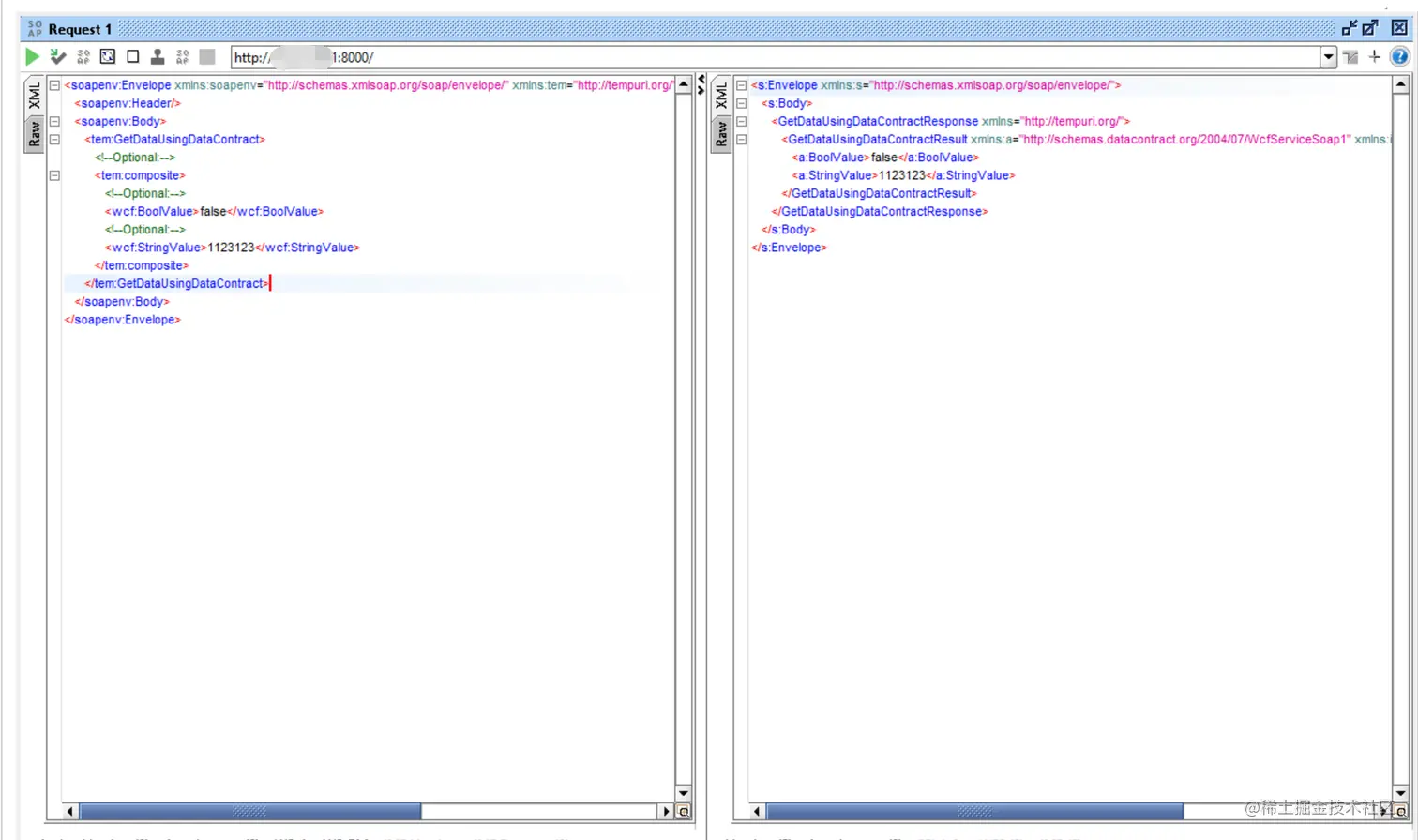Switch to XML tab in request editor
Image resolution: width=1418 pixels, height=840 pixels.
(35, 96)
